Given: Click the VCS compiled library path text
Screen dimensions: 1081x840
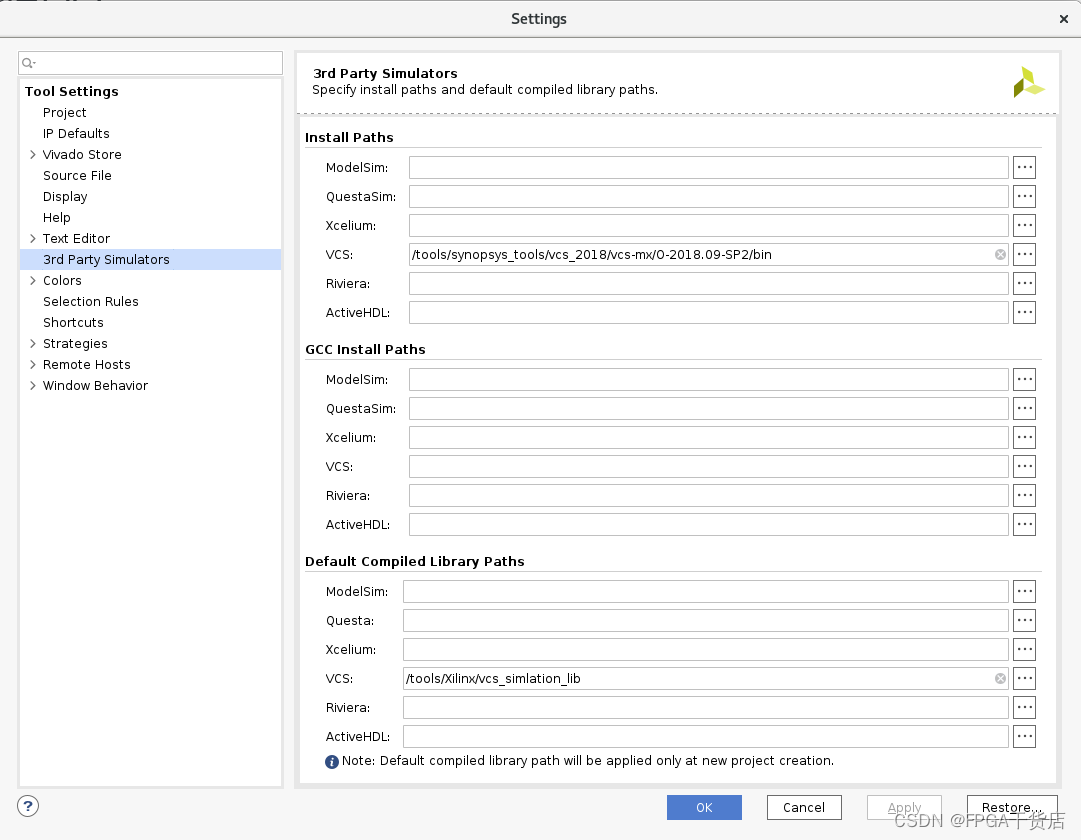Looking at the screenshot, I should tap(493, 679).
